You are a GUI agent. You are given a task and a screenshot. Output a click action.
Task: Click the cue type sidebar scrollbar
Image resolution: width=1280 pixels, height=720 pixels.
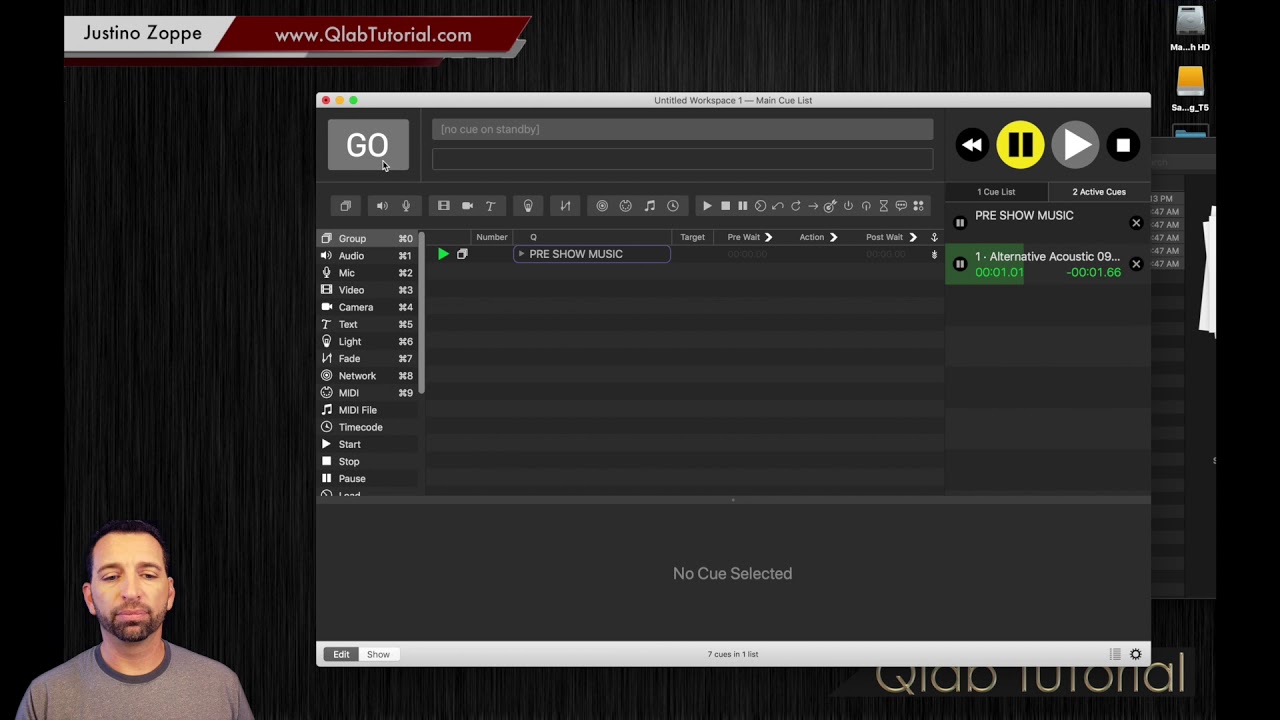tap(421, 313)
